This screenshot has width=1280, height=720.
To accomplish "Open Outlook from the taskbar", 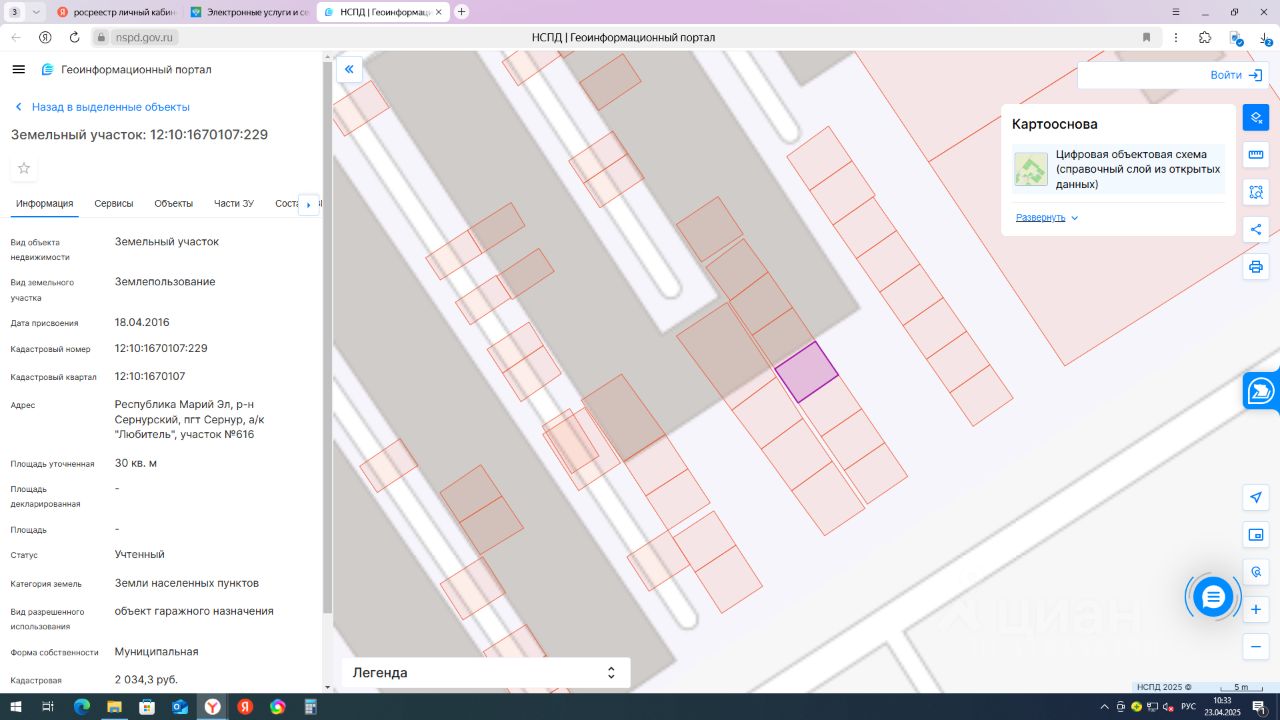I will (180, 707).
